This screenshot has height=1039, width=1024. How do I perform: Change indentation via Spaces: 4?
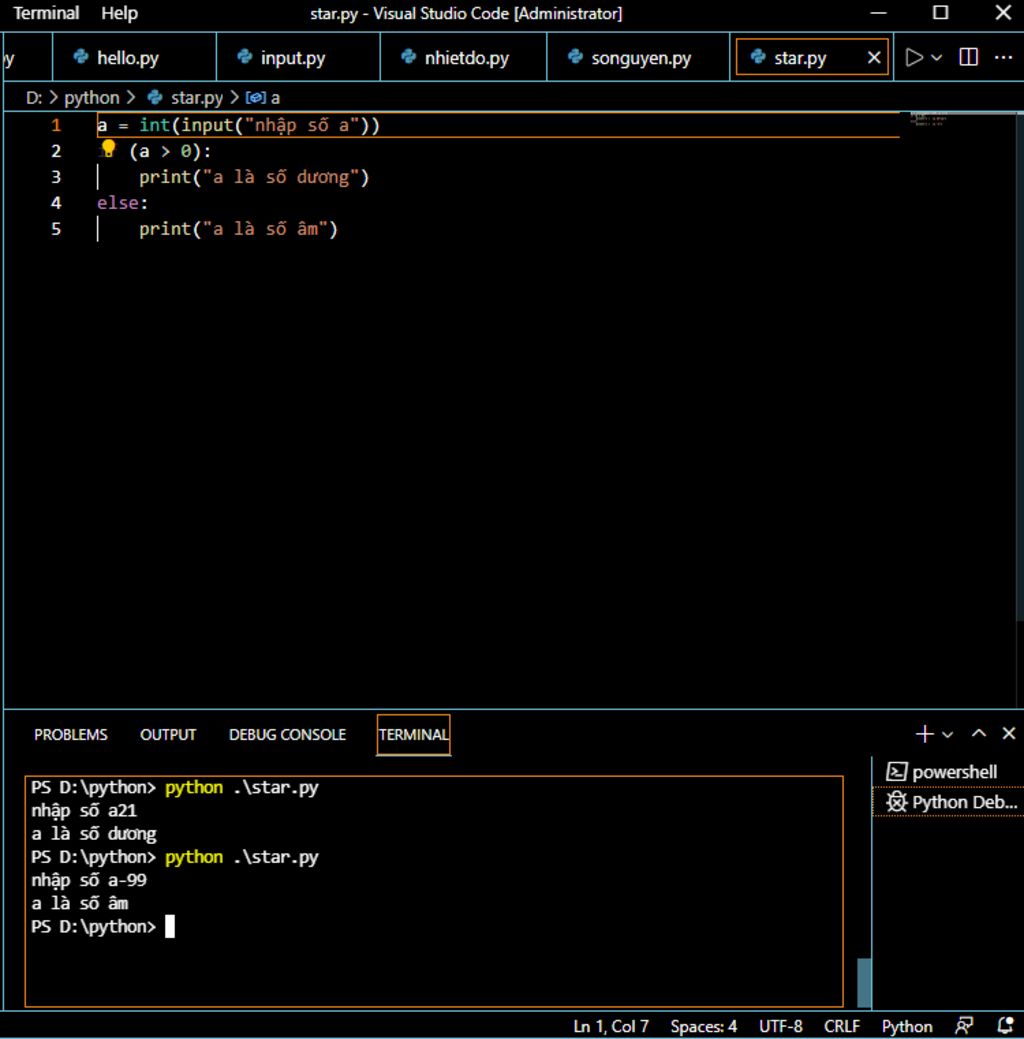[x=704, y=1026]
